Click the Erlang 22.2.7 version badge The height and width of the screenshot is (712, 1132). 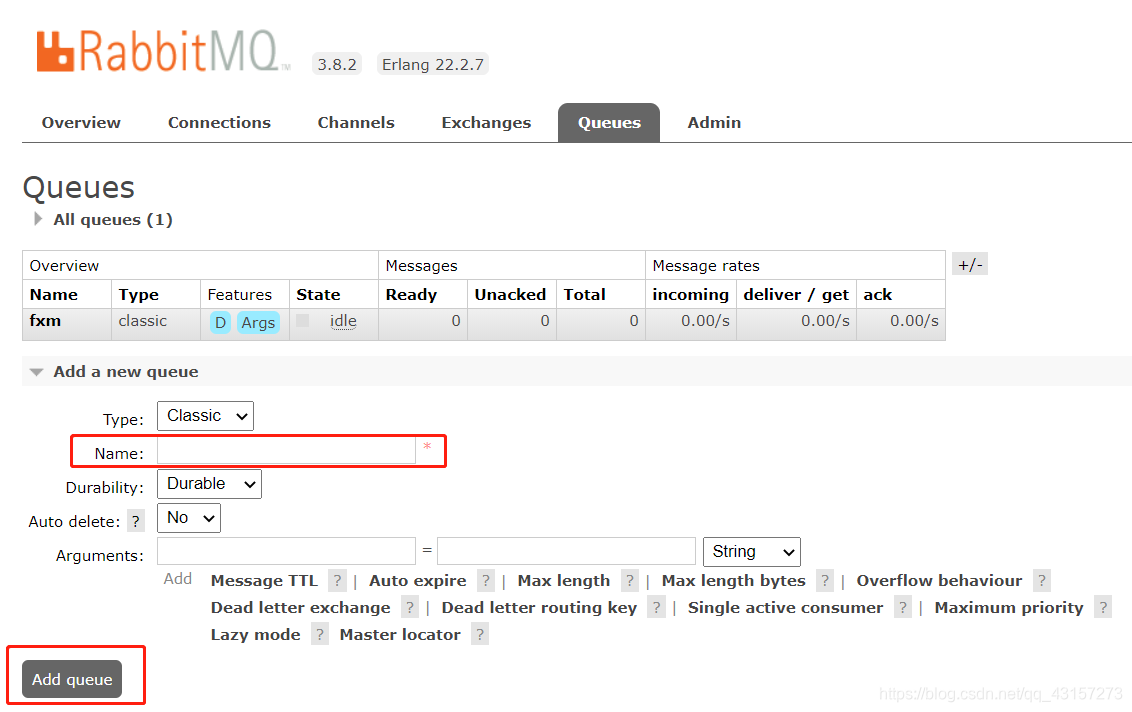(x=432, y=64)
